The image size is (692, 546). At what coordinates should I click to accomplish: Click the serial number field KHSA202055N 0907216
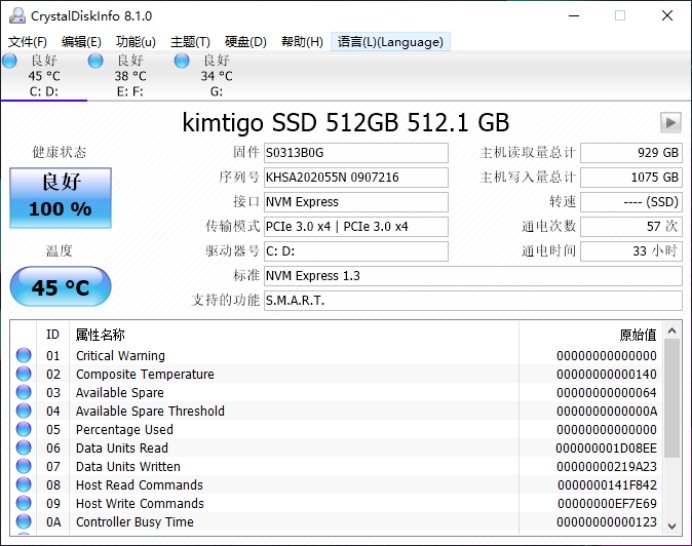pyautogui.click(x=356, y=177)
